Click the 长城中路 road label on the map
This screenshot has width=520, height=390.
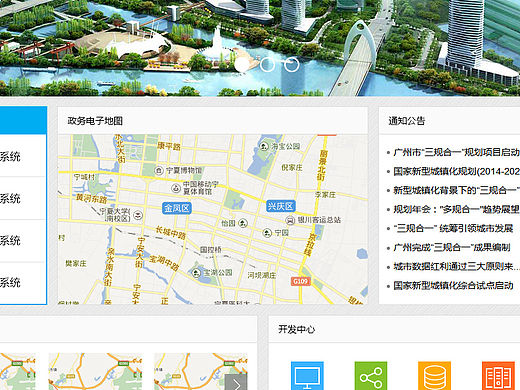tap(170, 233)
